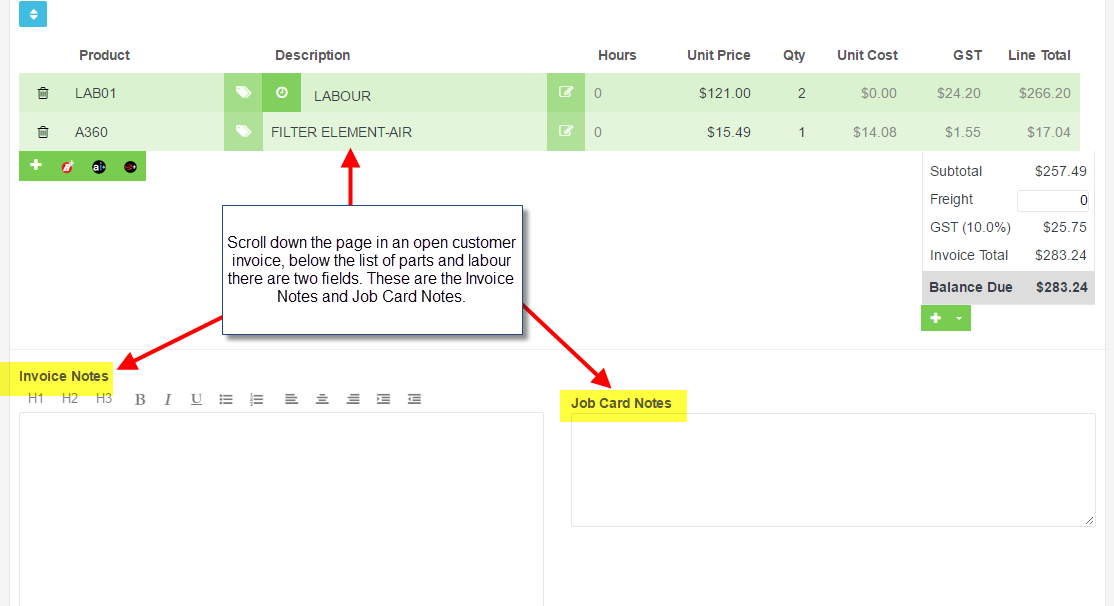Click the Qty column header
1114x606 pixels.
(794, 55)
